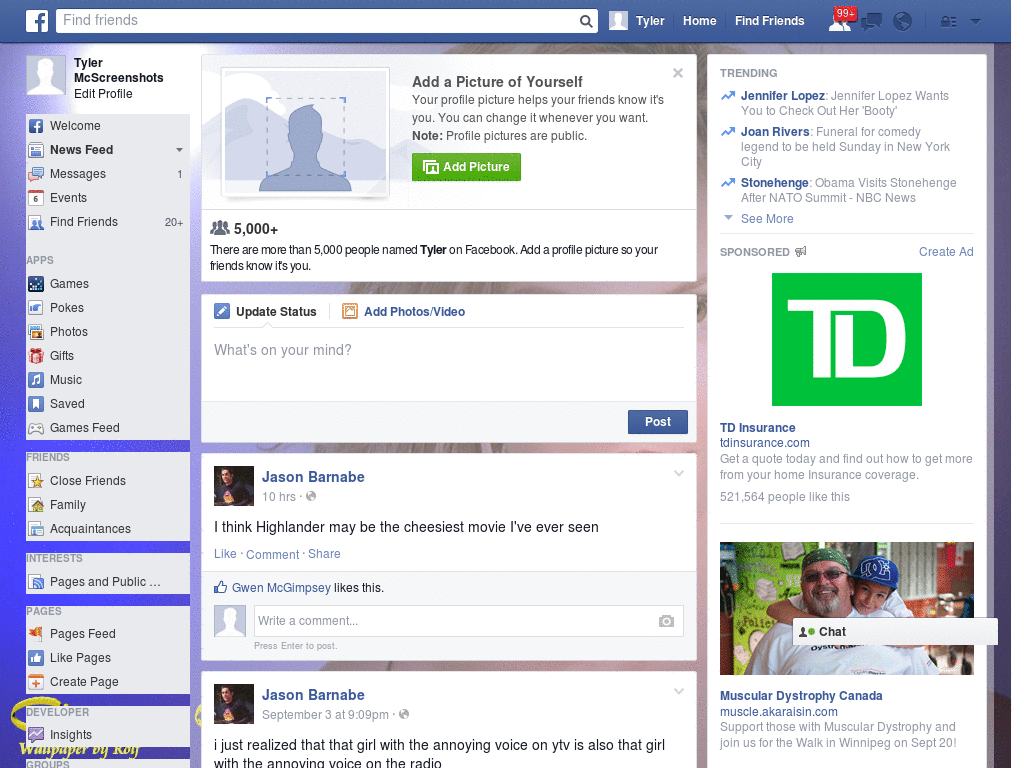Click Create Ad link
Image resolution: width=1024 pixels, height=768 pixels.
point(946,251)
